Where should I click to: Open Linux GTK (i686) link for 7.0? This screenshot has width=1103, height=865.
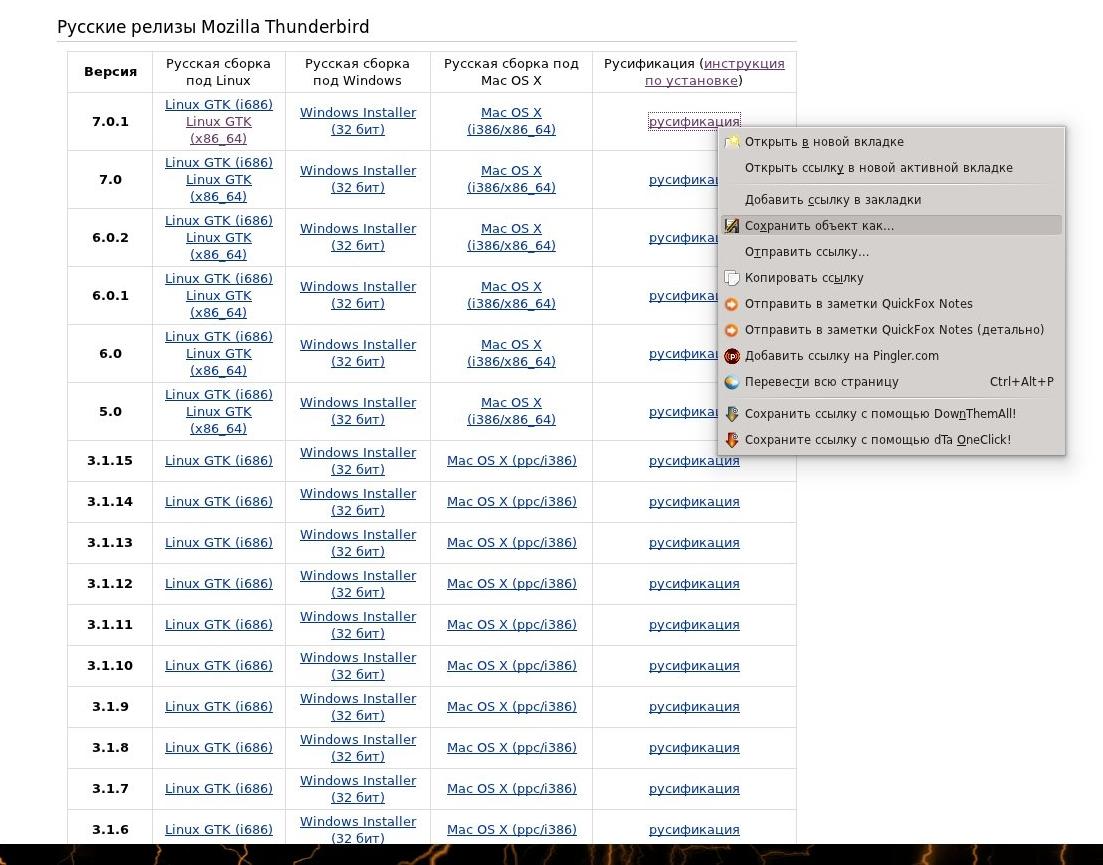(219, 162)
